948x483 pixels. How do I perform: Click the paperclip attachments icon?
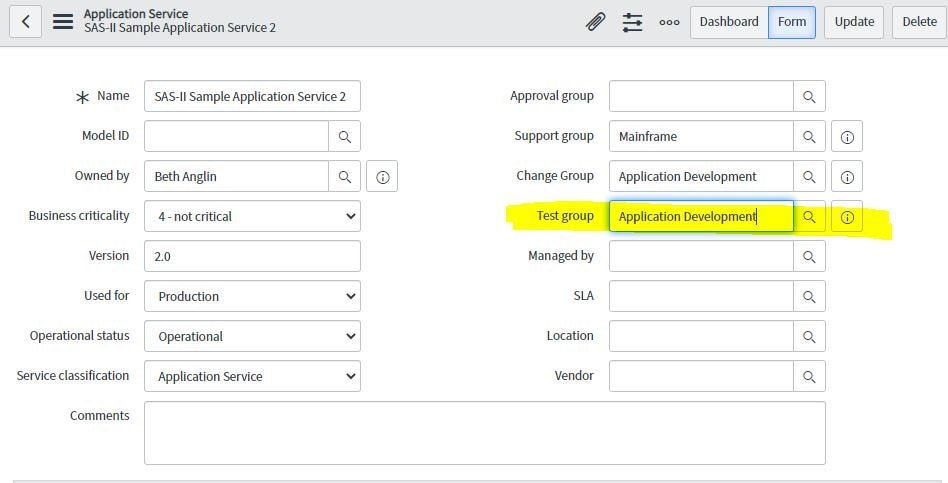(595, 22)
